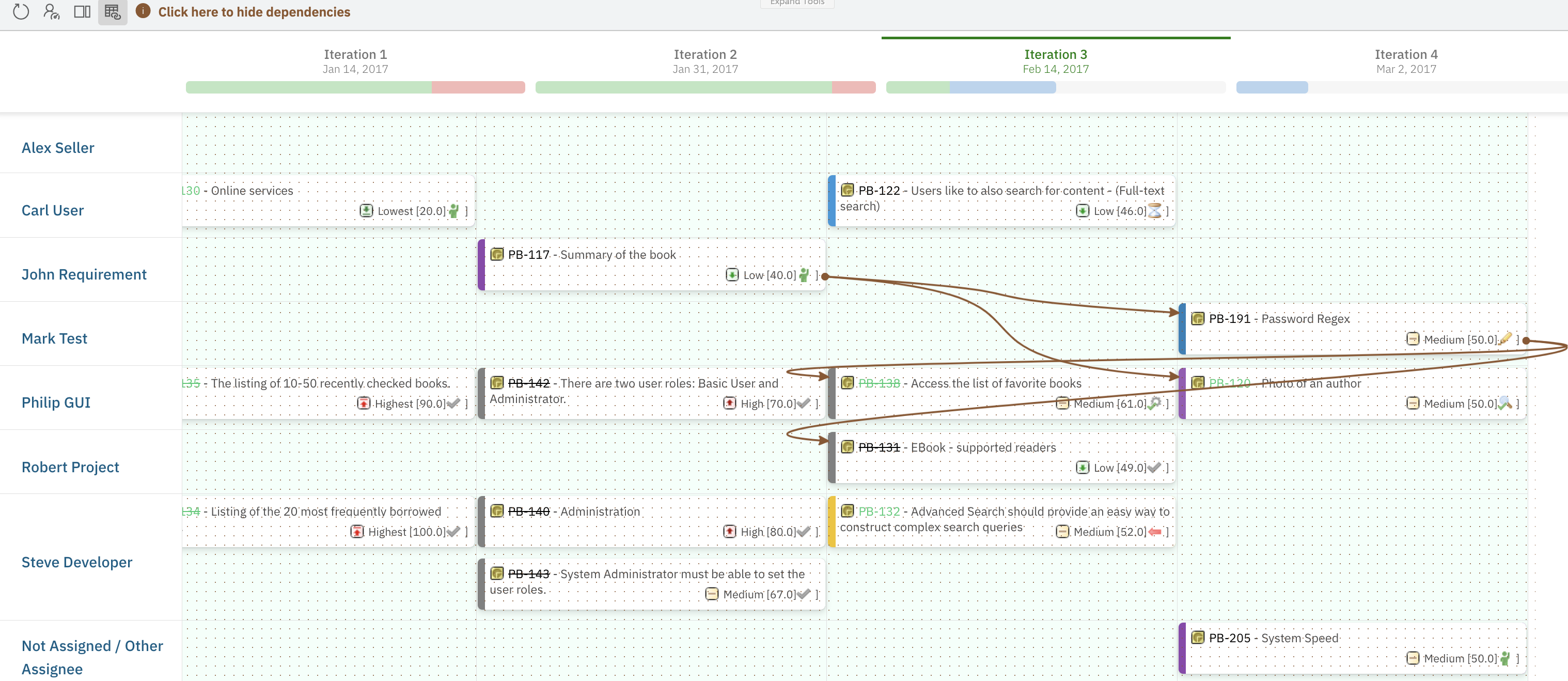Click PB-140 High priority icon

pos(729,532)
